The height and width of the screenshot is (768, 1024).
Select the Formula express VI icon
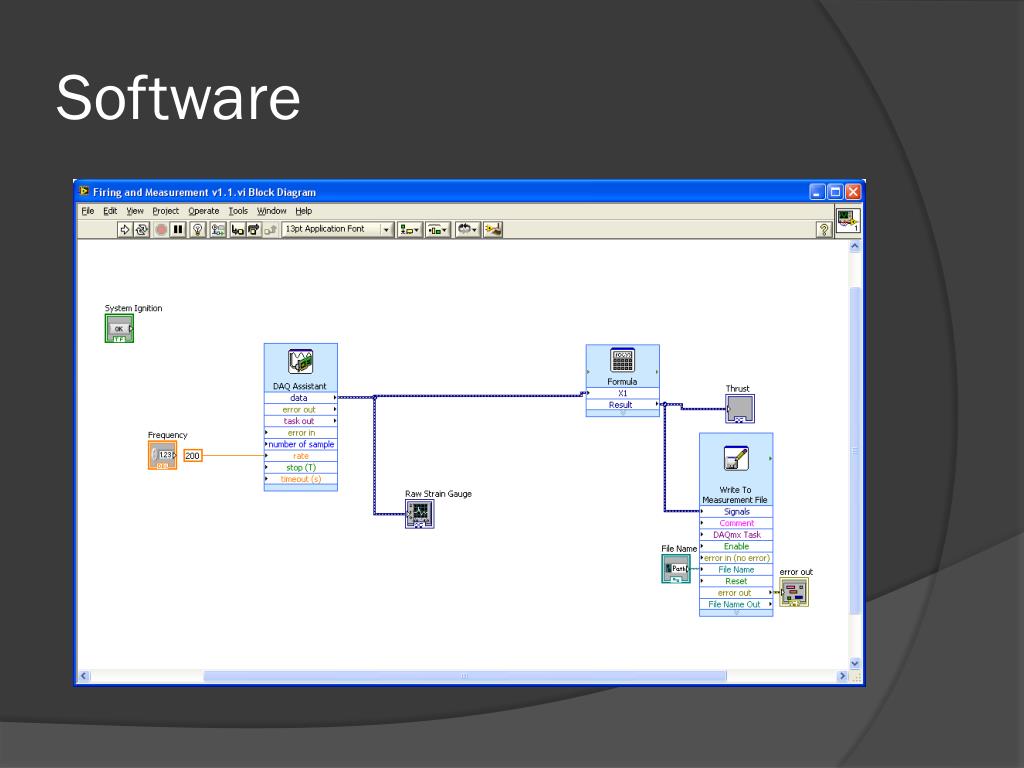(622, 360)
